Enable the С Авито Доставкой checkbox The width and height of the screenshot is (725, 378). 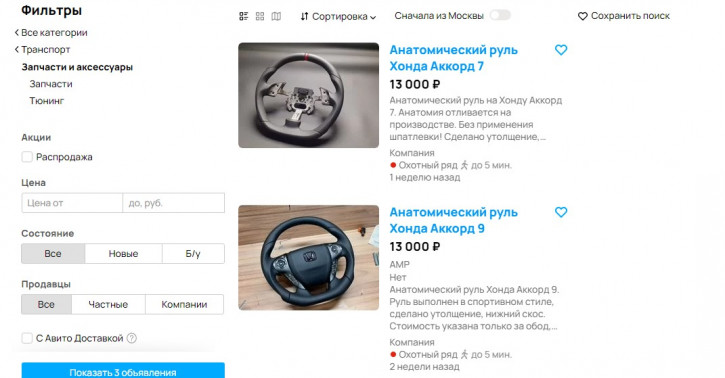27,338
